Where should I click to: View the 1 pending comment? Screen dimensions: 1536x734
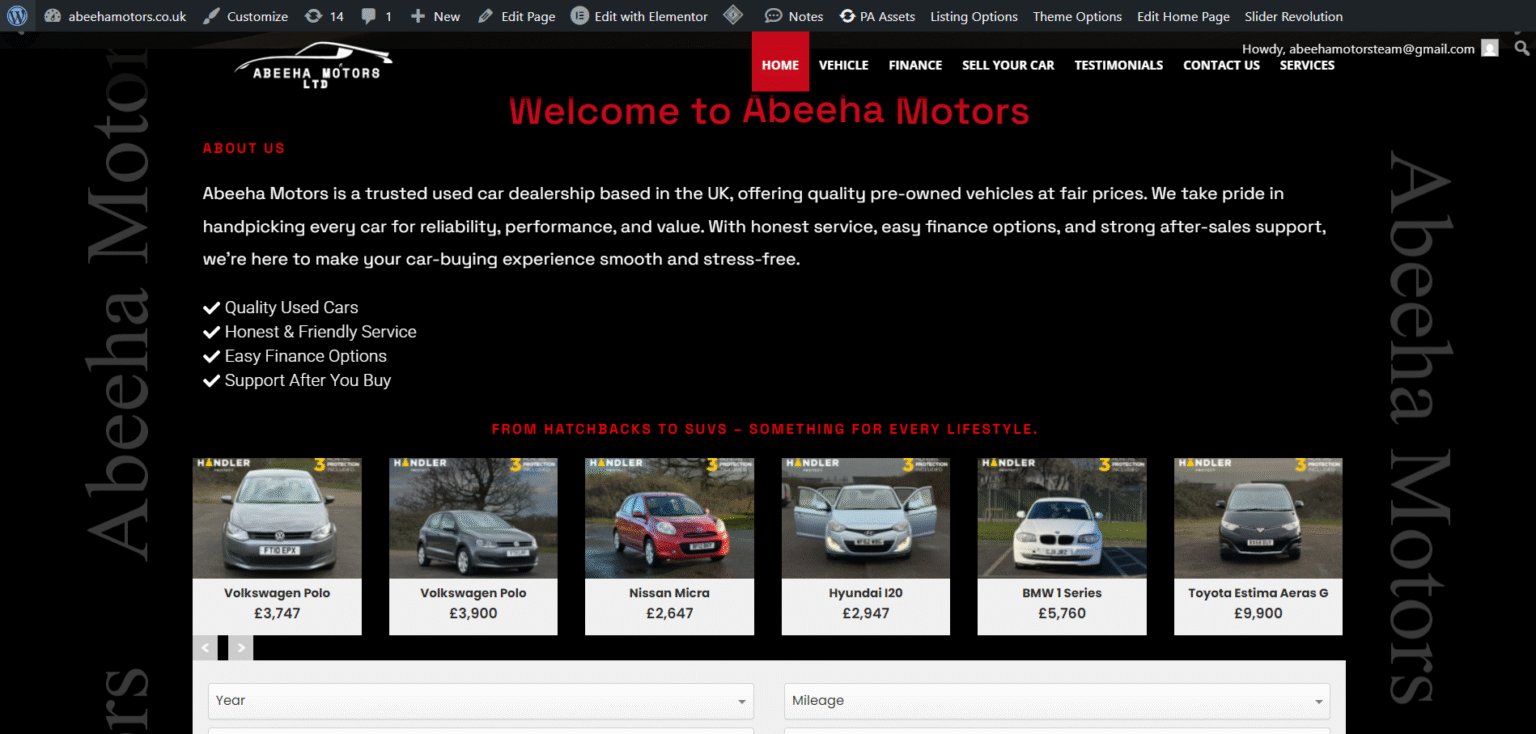coord(376,16)
